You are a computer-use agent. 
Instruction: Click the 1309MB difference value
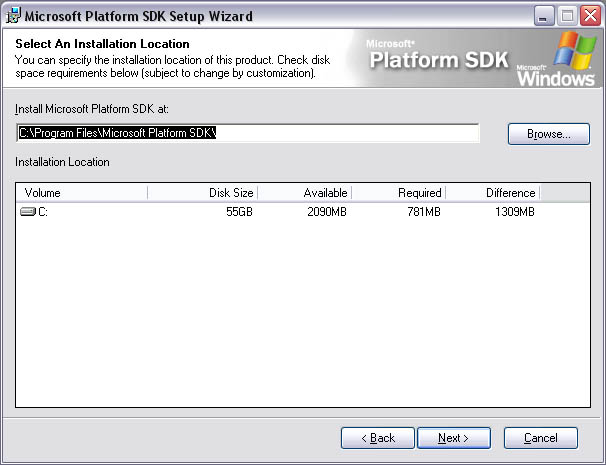pos(515,212)
